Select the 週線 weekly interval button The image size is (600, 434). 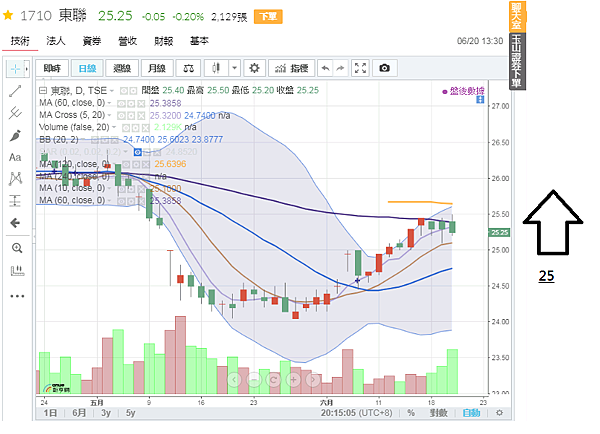pyautogui.click(x=122, y=69)
